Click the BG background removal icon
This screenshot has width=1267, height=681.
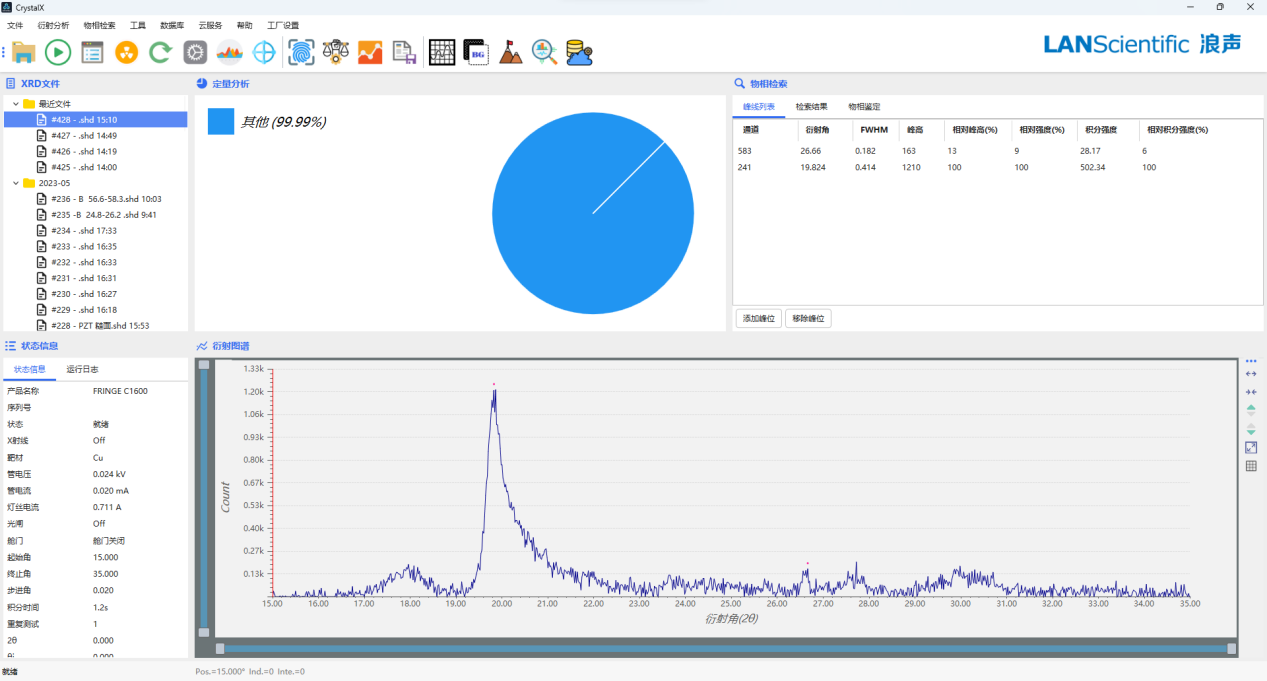(x=476, y=52)
